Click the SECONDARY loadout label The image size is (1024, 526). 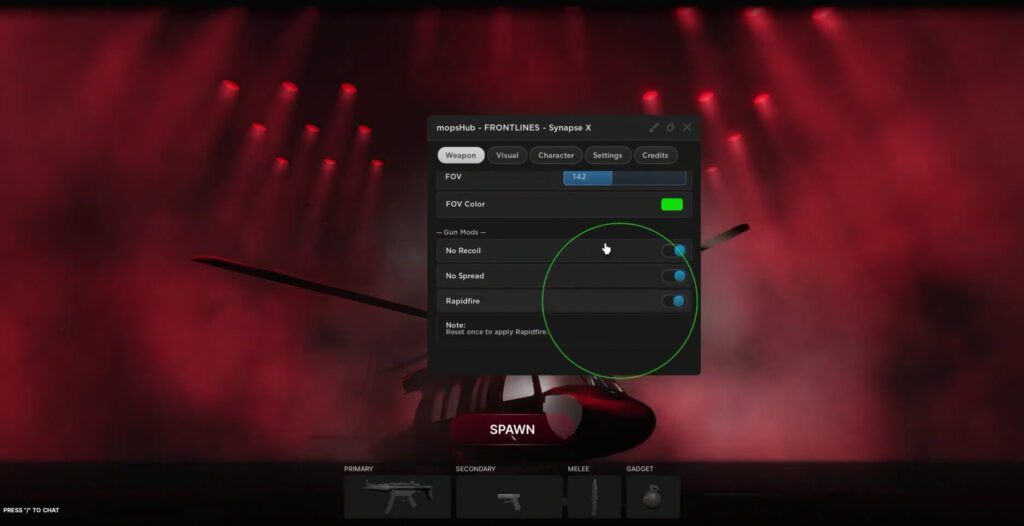pyautogui.click(x=475, y=468)
